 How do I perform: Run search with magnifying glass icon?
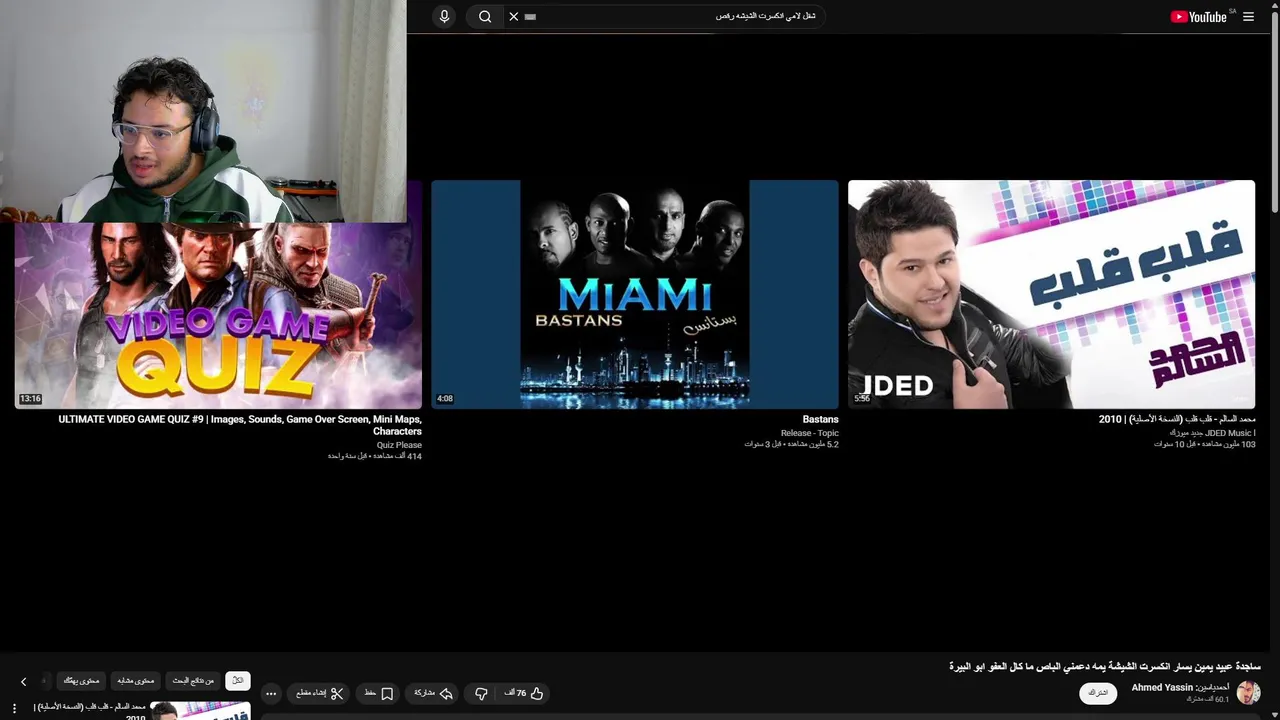click(485, 16)
